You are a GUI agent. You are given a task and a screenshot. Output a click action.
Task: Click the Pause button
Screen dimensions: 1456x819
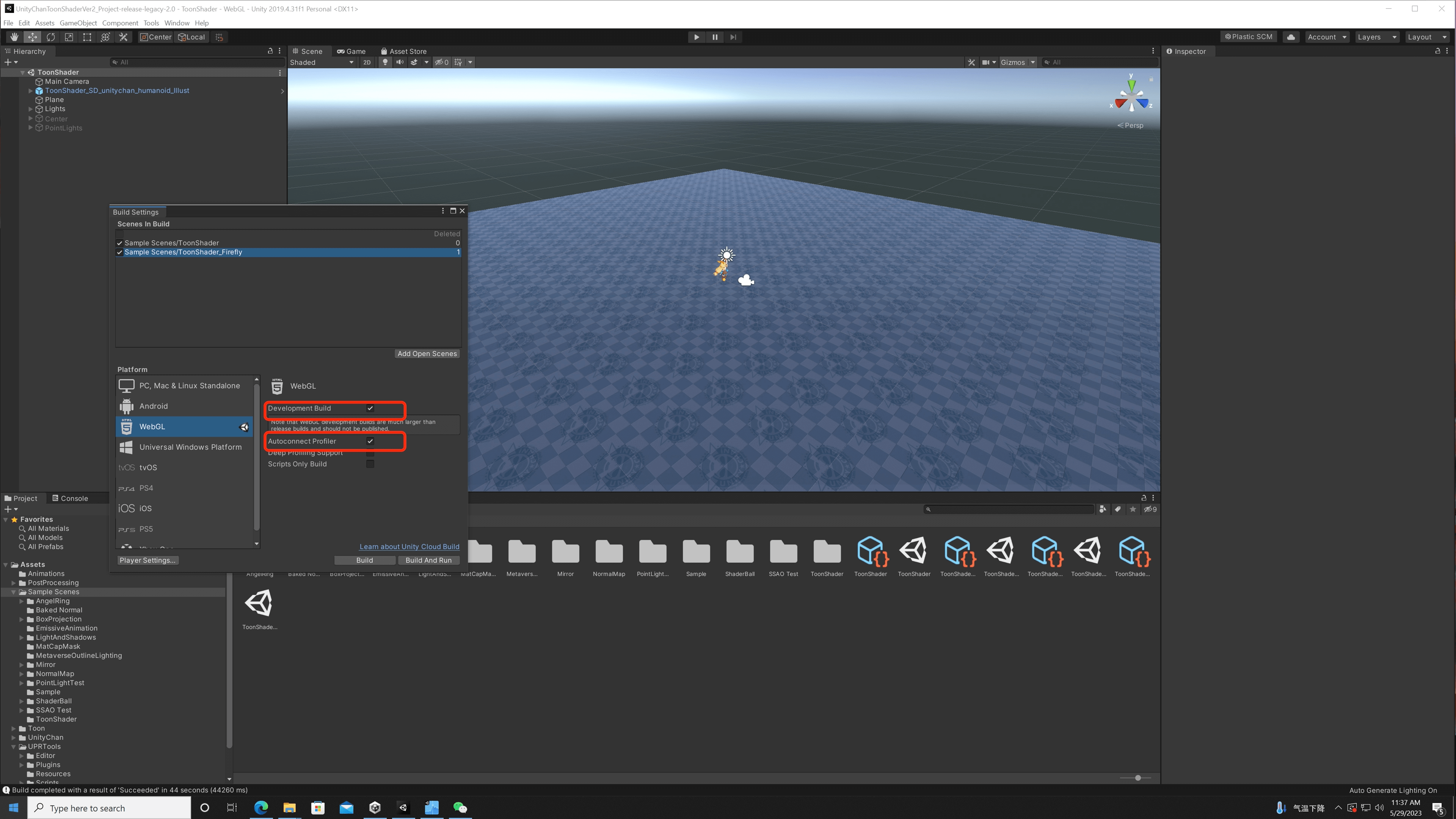point(714,37)
